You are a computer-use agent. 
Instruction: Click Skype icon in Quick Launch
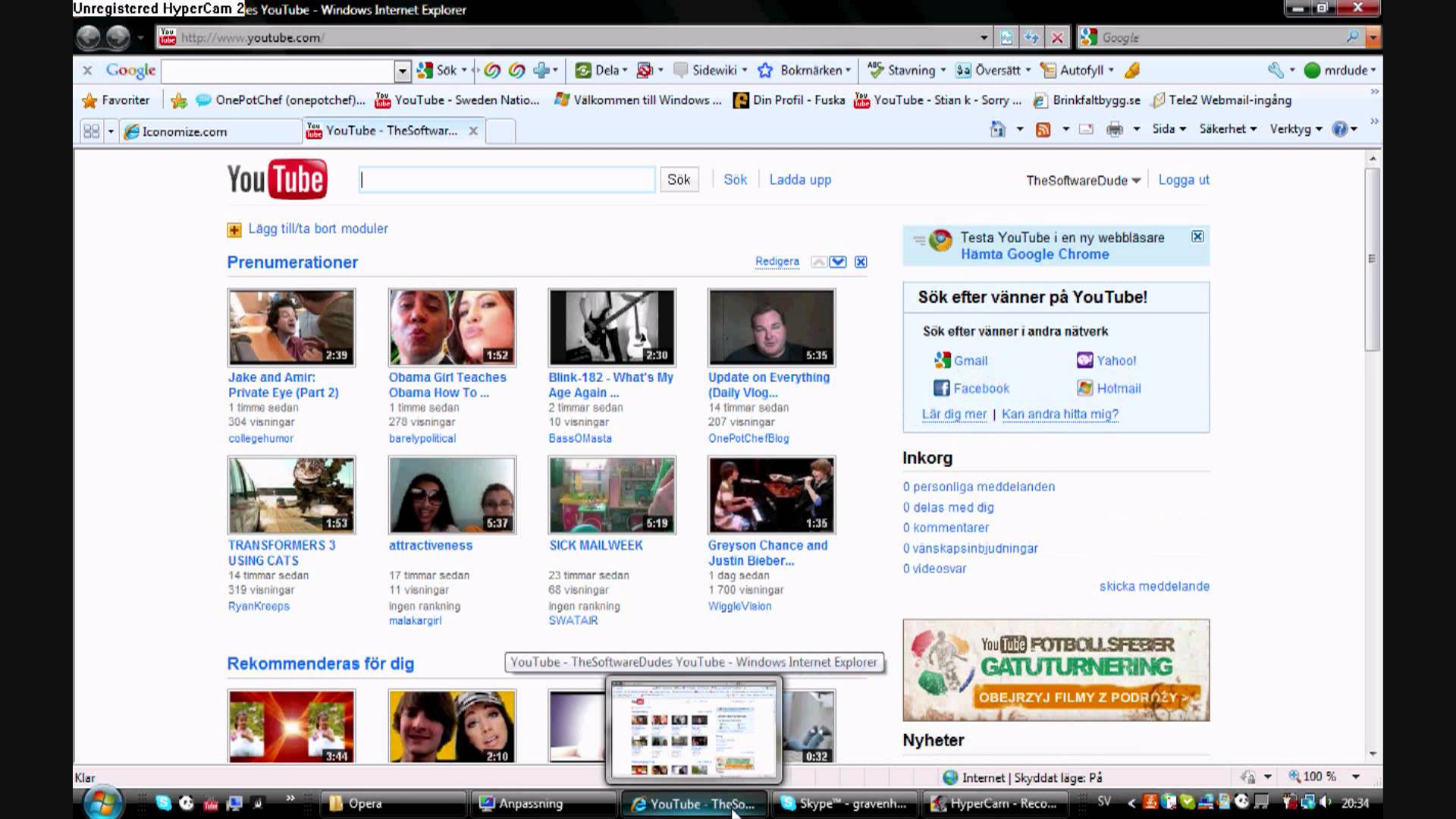[x=163, y=803]
